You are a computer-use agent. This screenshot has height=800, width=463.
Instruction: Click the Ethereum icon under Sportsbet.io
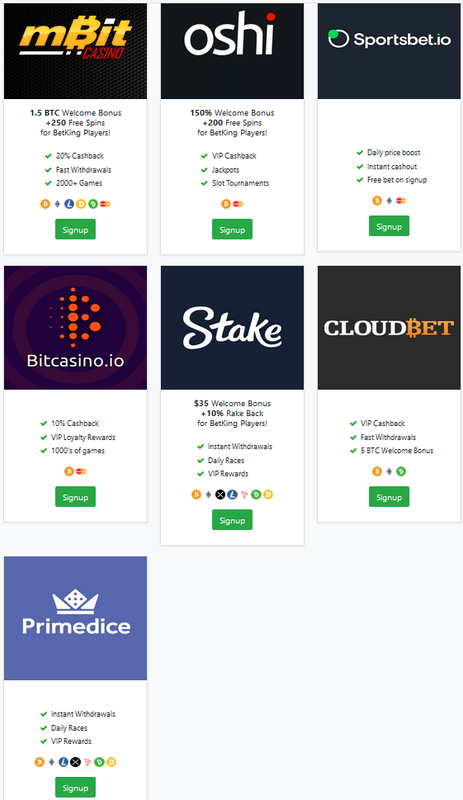(x=389, y=201)
